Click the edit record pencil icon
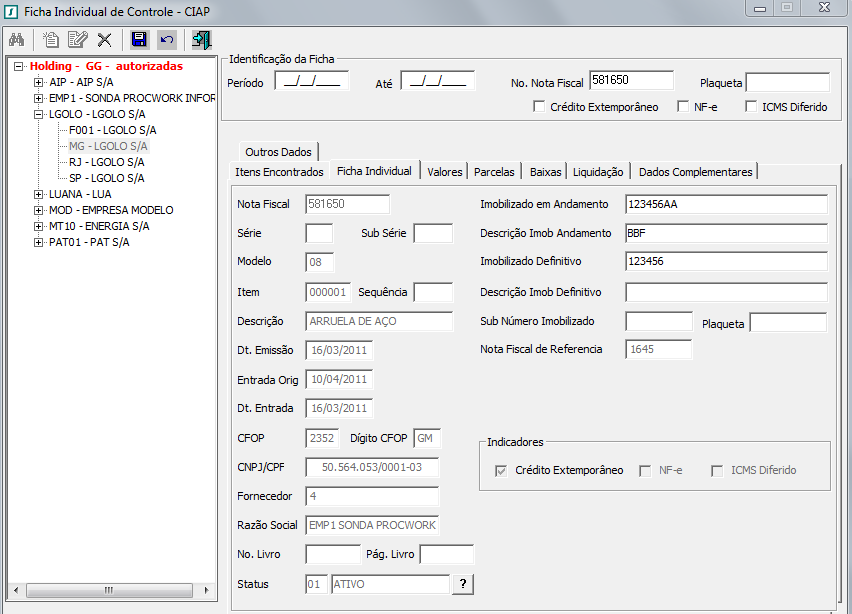 point(77,40)
